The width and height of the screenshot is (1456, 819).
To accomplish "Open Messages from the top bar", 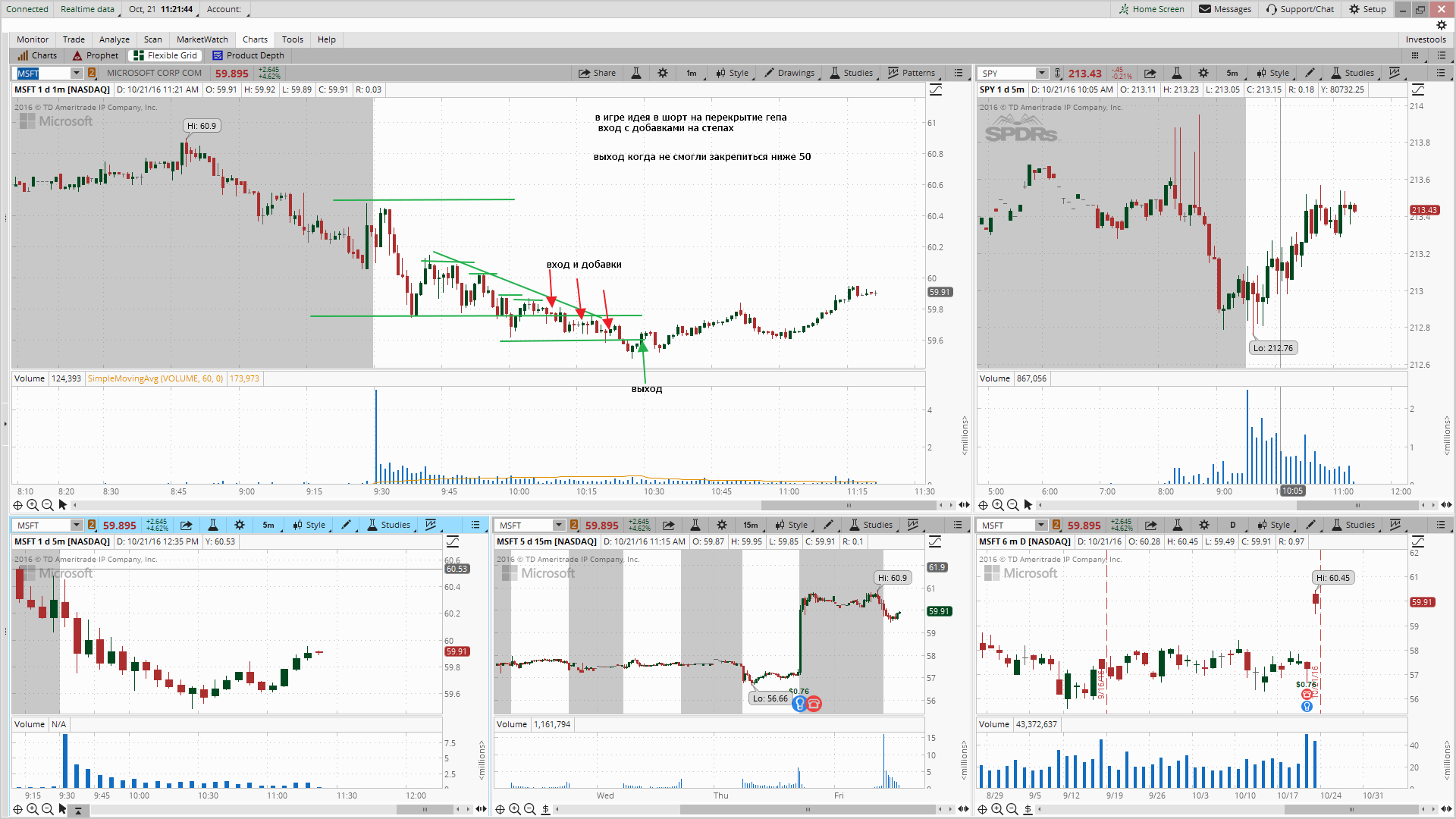I will pos(1225,9).
